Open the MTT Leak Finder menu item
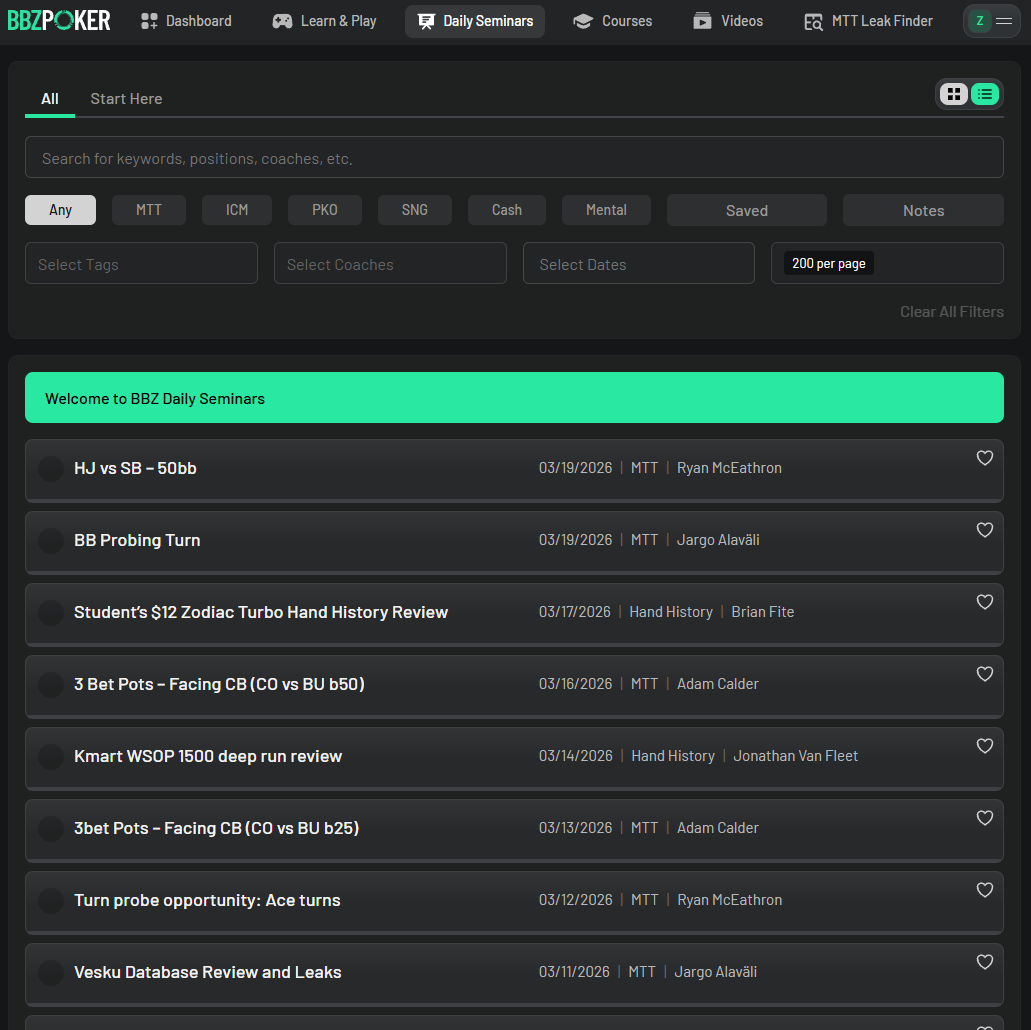The height and width of the screenshot is (1030, 1031). [x=868, y=21]
